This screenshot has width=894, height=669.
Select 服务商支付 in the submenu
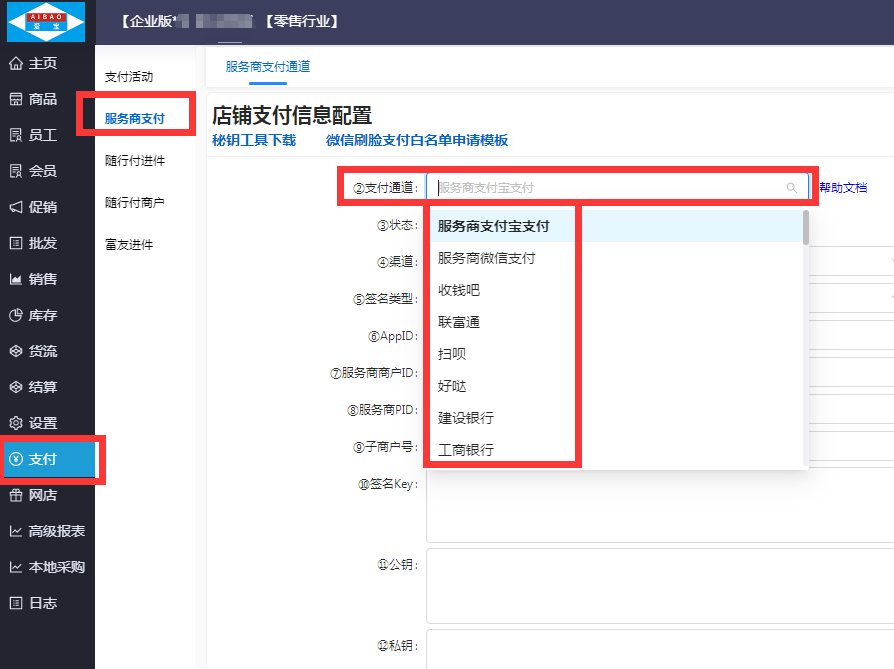click(135, 119)
